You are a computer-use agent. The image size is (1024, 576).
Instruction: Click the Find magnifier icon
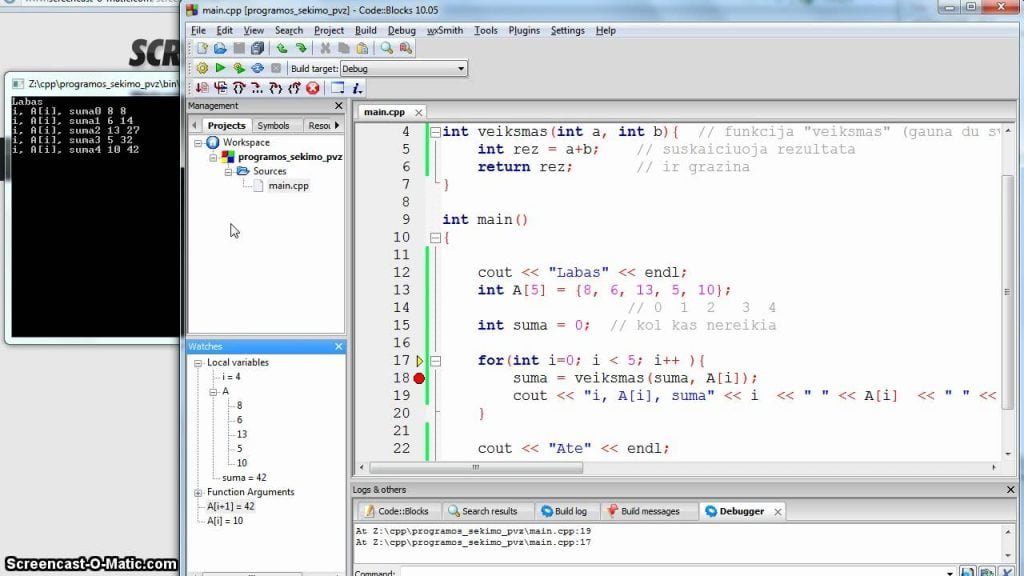pyautogui.click(x=387, y=48)
